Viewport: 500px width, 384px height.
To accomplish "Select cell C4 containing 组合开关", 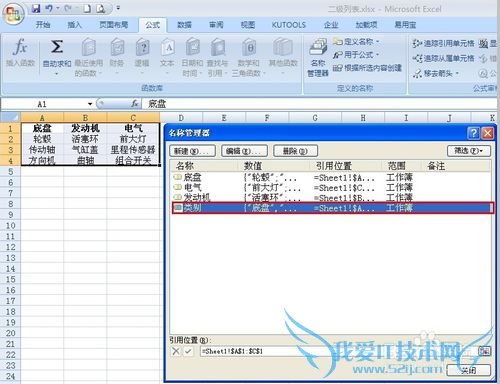I will point(133,160).
